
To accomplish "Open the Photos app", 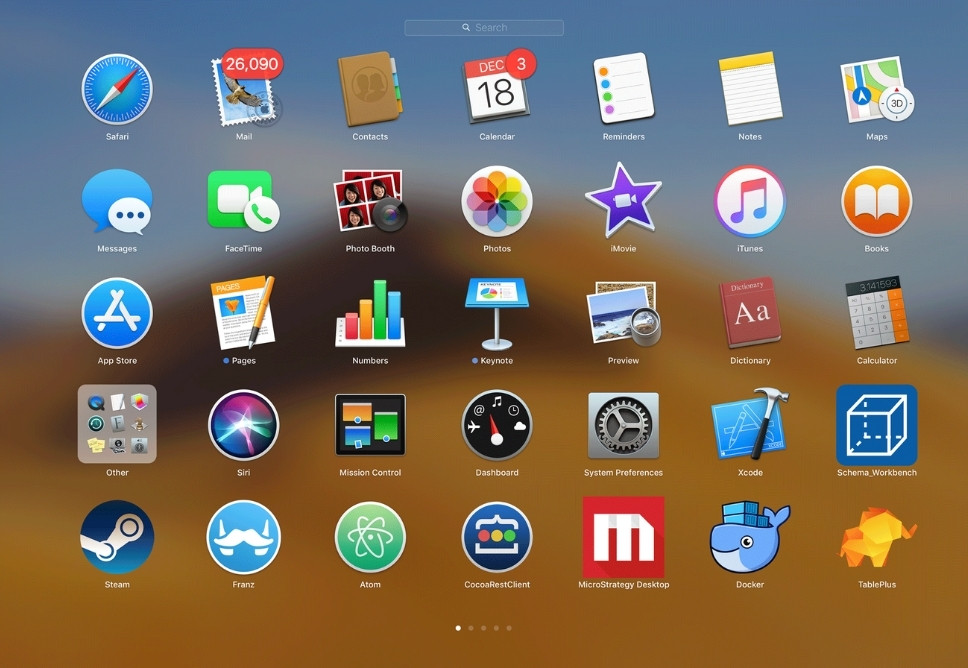I will click(x=496, y=201).
